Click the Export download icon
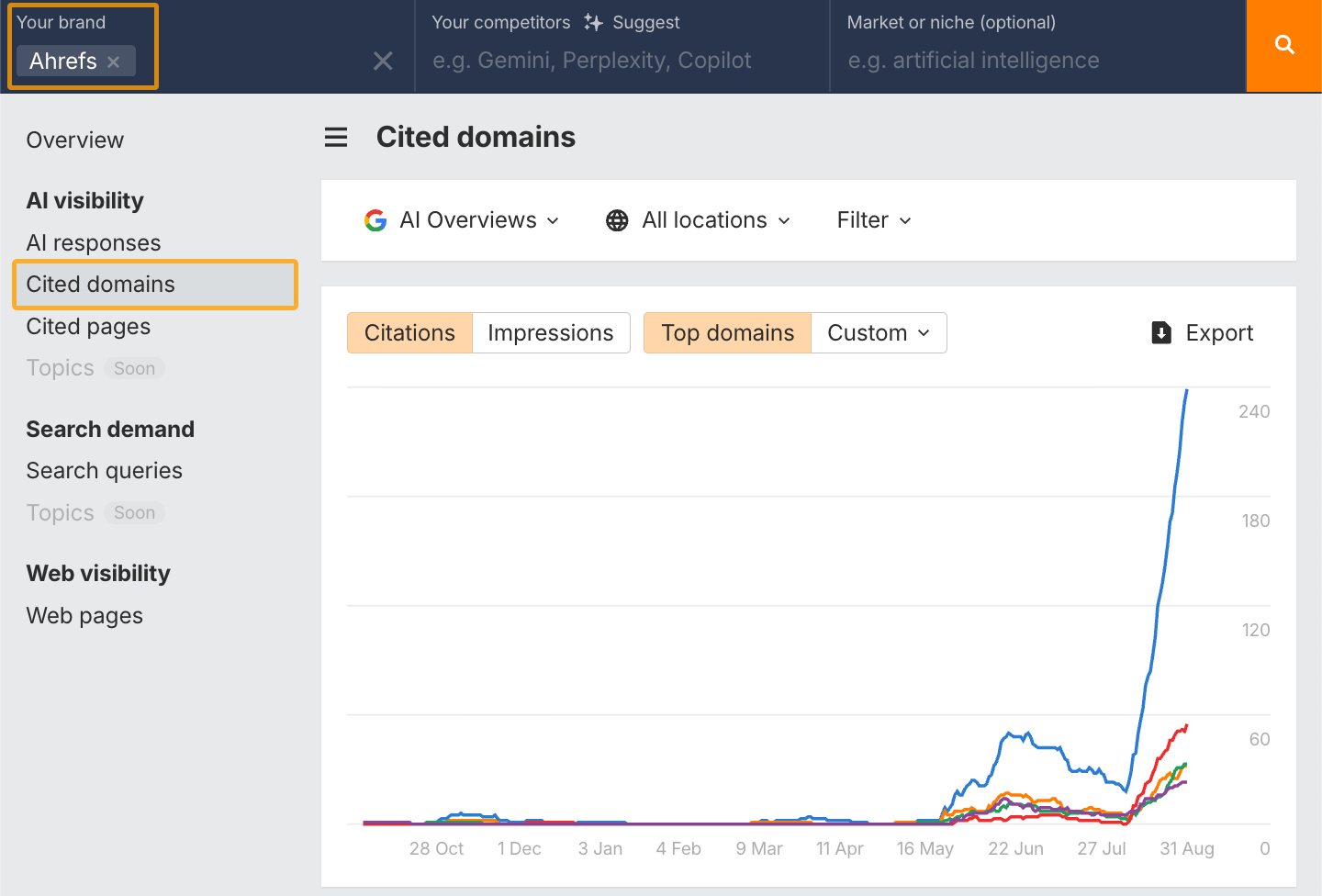1322x896 pixels. pos(1161,332)
